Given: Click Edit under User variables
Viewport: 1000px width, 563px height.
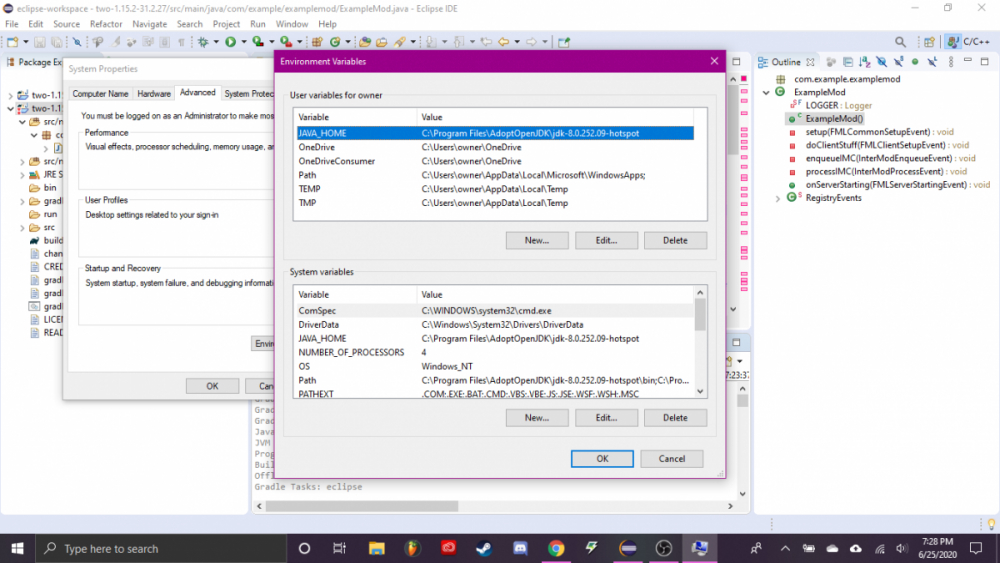Looking at the screenshot, I should 606,240.
